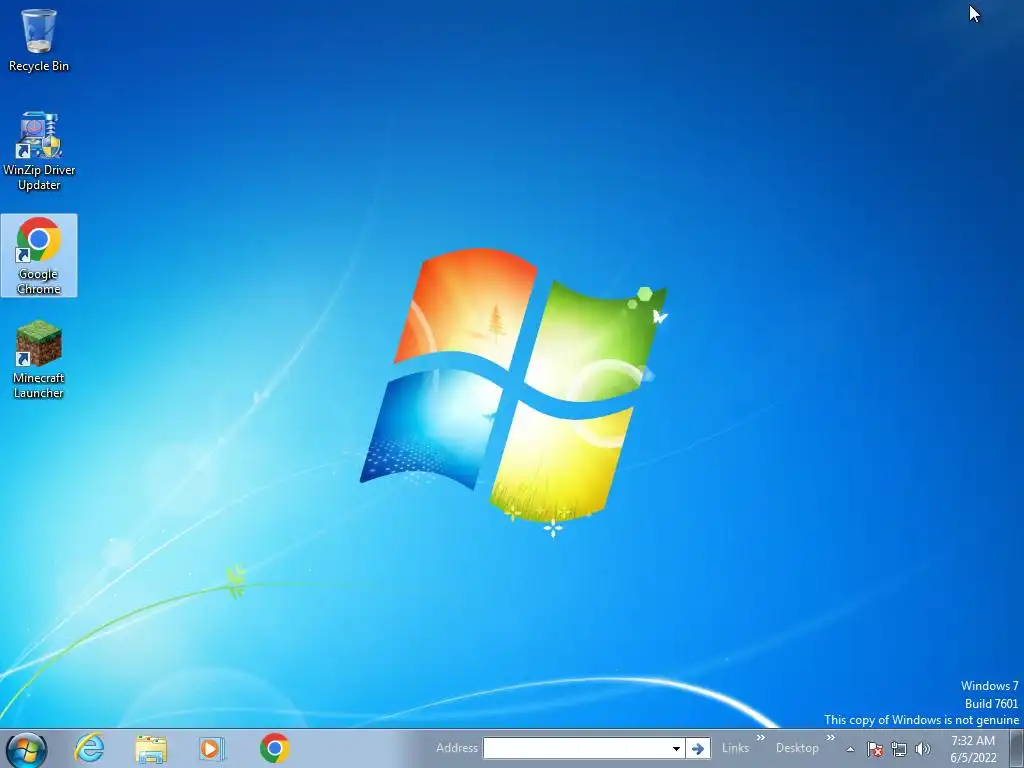
Task: Open the clock showing 7:32 AM
Action: (973, 749)
